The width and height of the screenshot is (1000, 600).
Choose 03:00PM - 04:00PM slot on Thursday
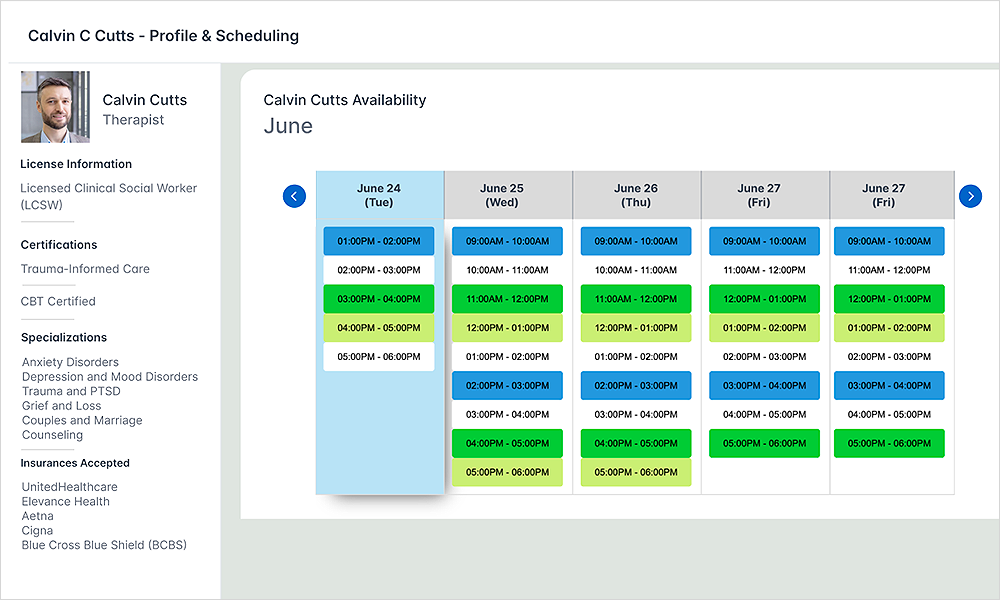point(636,415)
